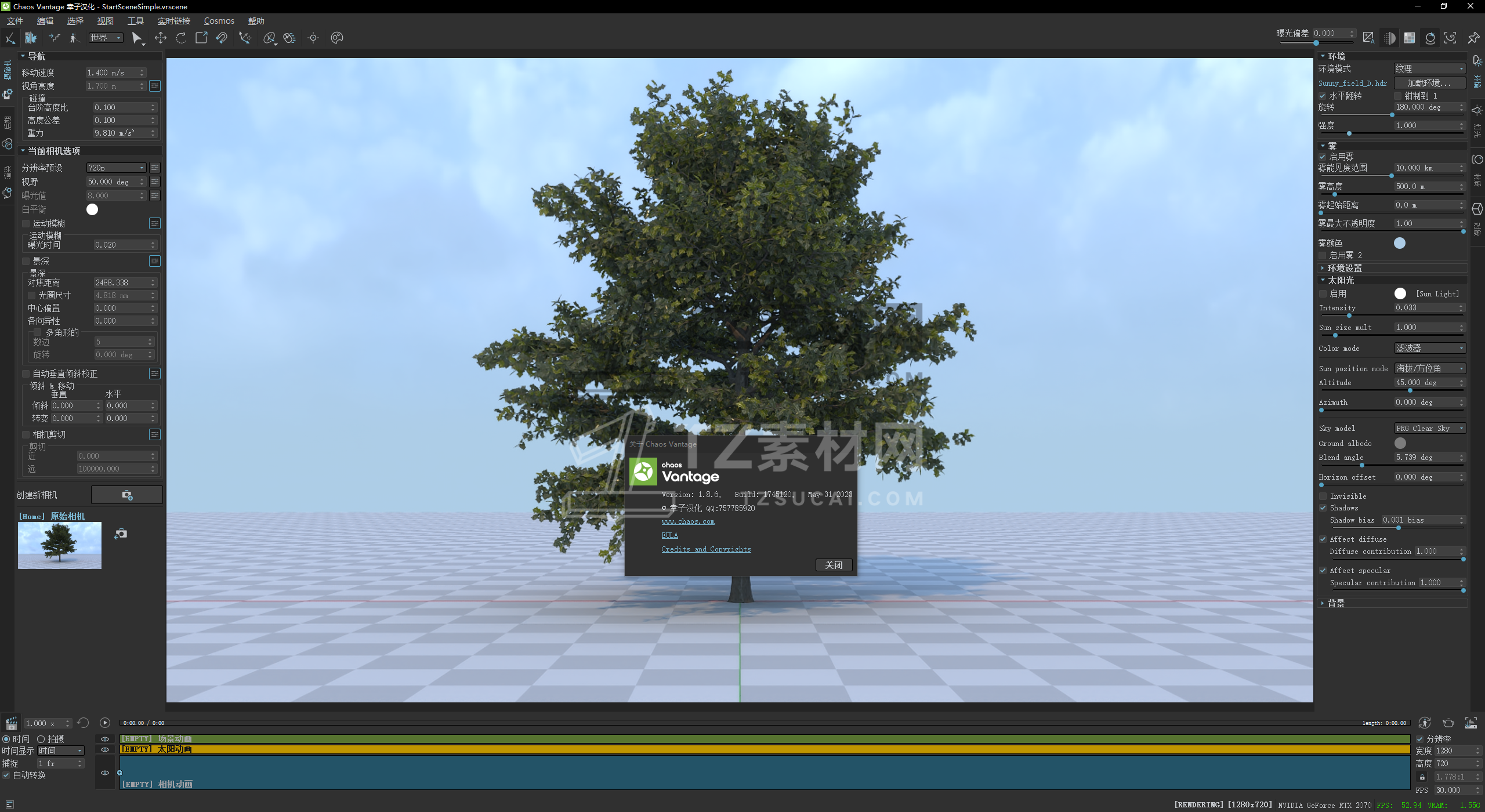
Task: Expand the 环境设置 section
Action: click(x=1345, y=268)
